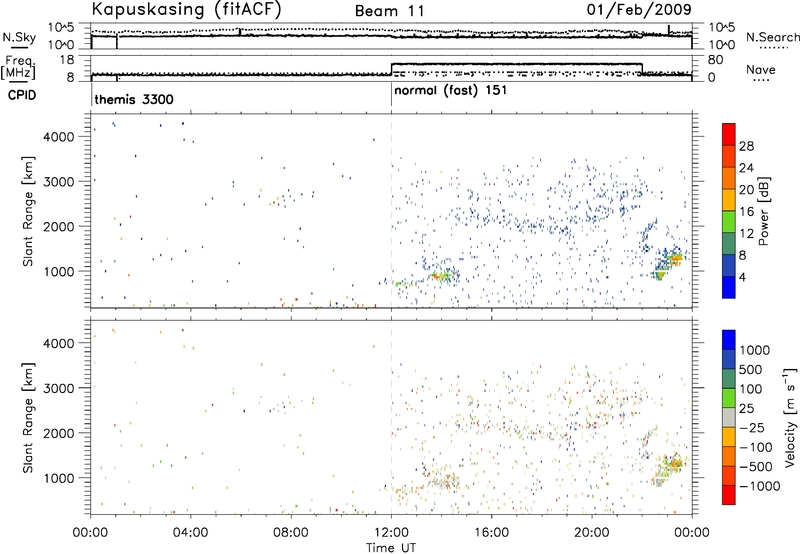The height and width of the screenshot is (554, 800).
Task: Pick the gray −25 to 25 Velocity colorbar segment
Action: [x=729, y=418]
